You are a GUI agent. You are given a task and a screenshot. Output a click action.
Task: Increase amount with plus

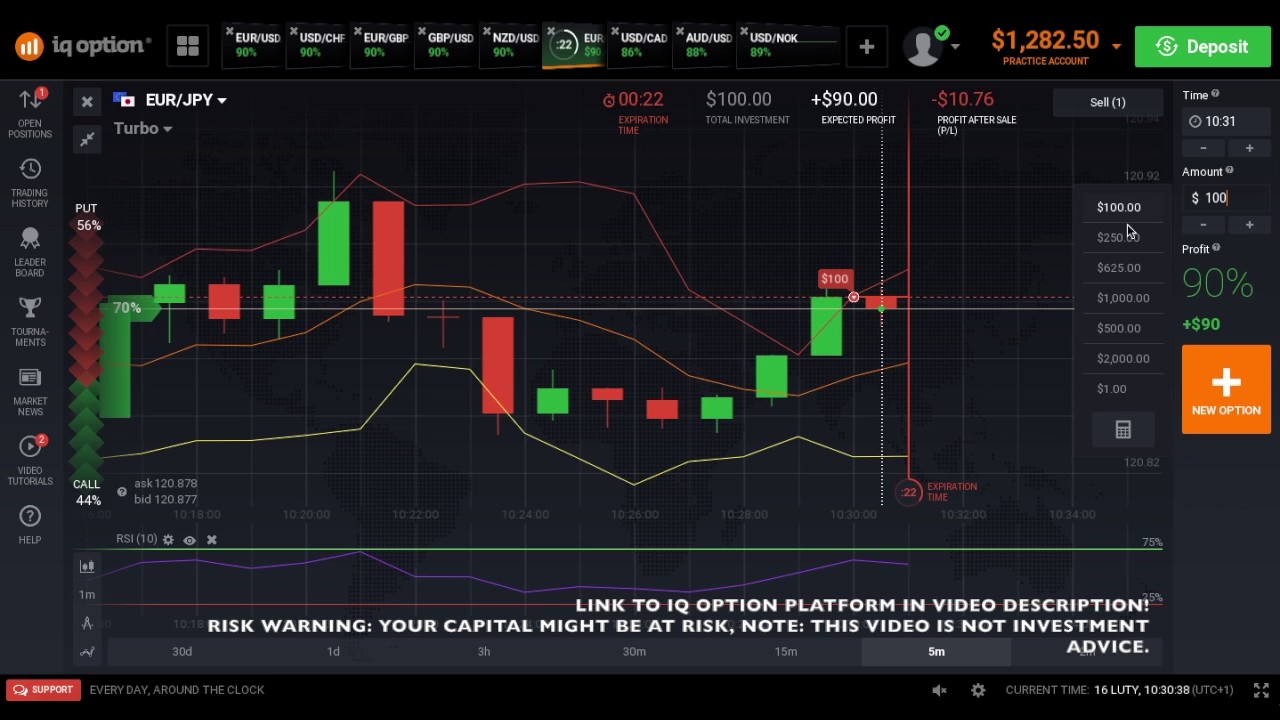point(1249,225)
